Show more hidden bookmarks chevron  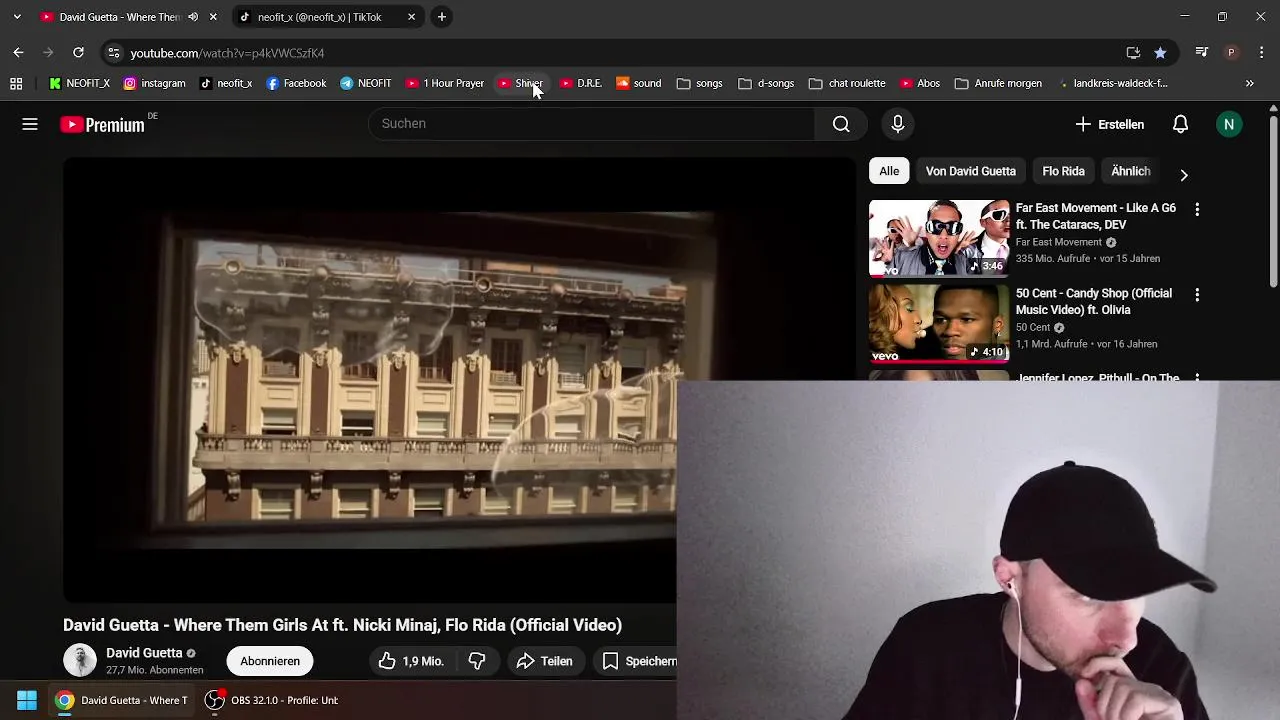coord(1249,84)
